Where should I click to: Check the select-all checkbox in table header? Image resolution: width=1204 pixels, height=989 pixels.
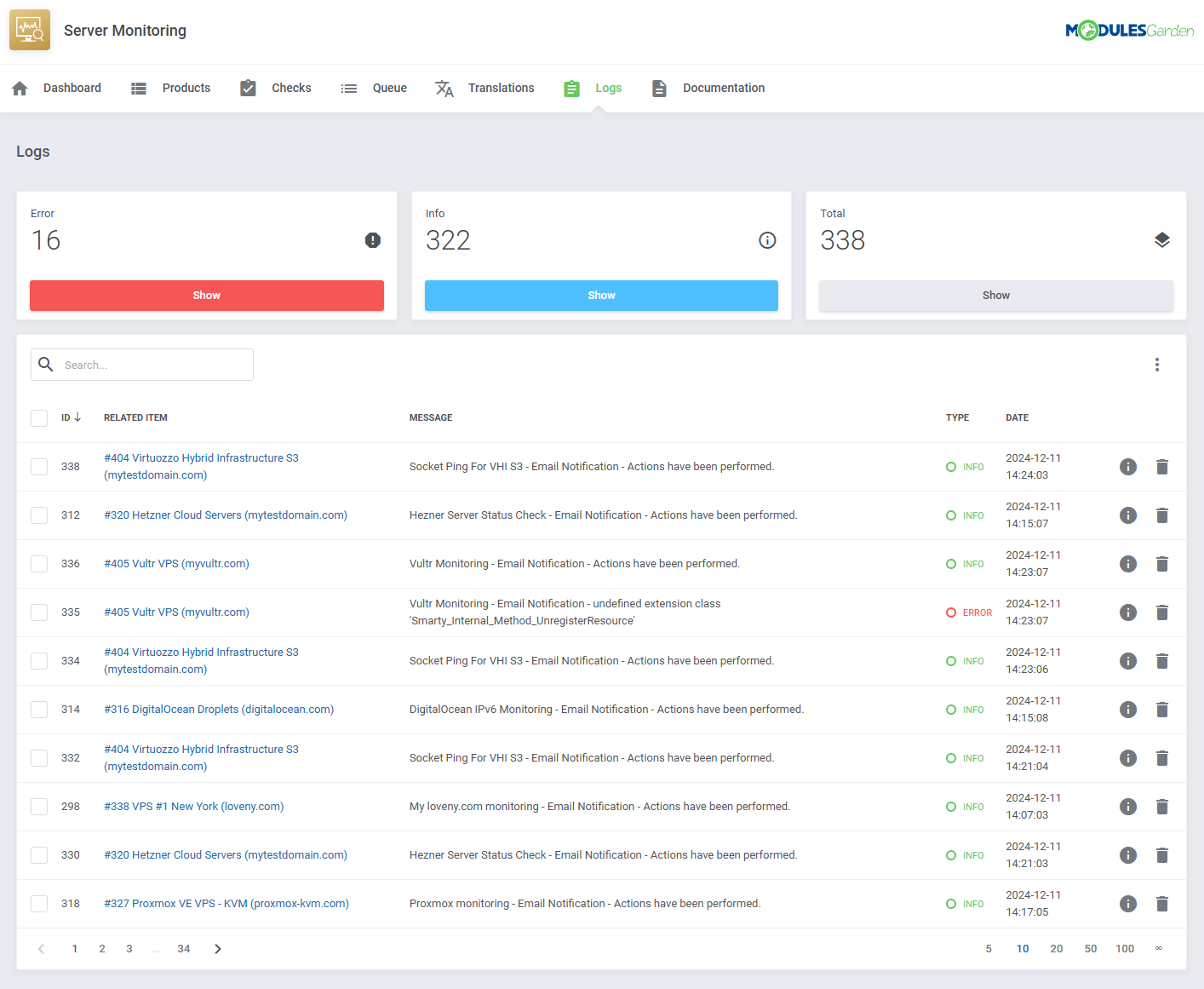[39, 417]
